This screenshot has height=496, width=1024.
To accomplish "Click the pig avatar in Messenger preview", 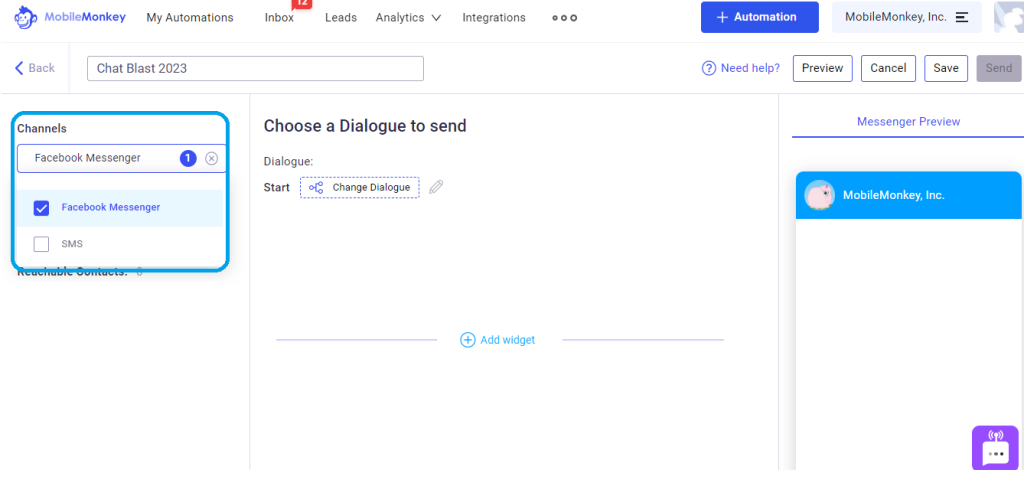I will [x=819, y=194].
